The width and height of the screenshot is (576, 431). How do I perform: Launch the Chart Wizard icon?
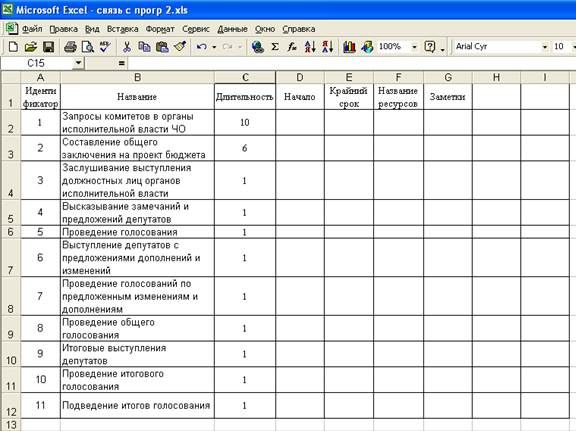point(349,47)
